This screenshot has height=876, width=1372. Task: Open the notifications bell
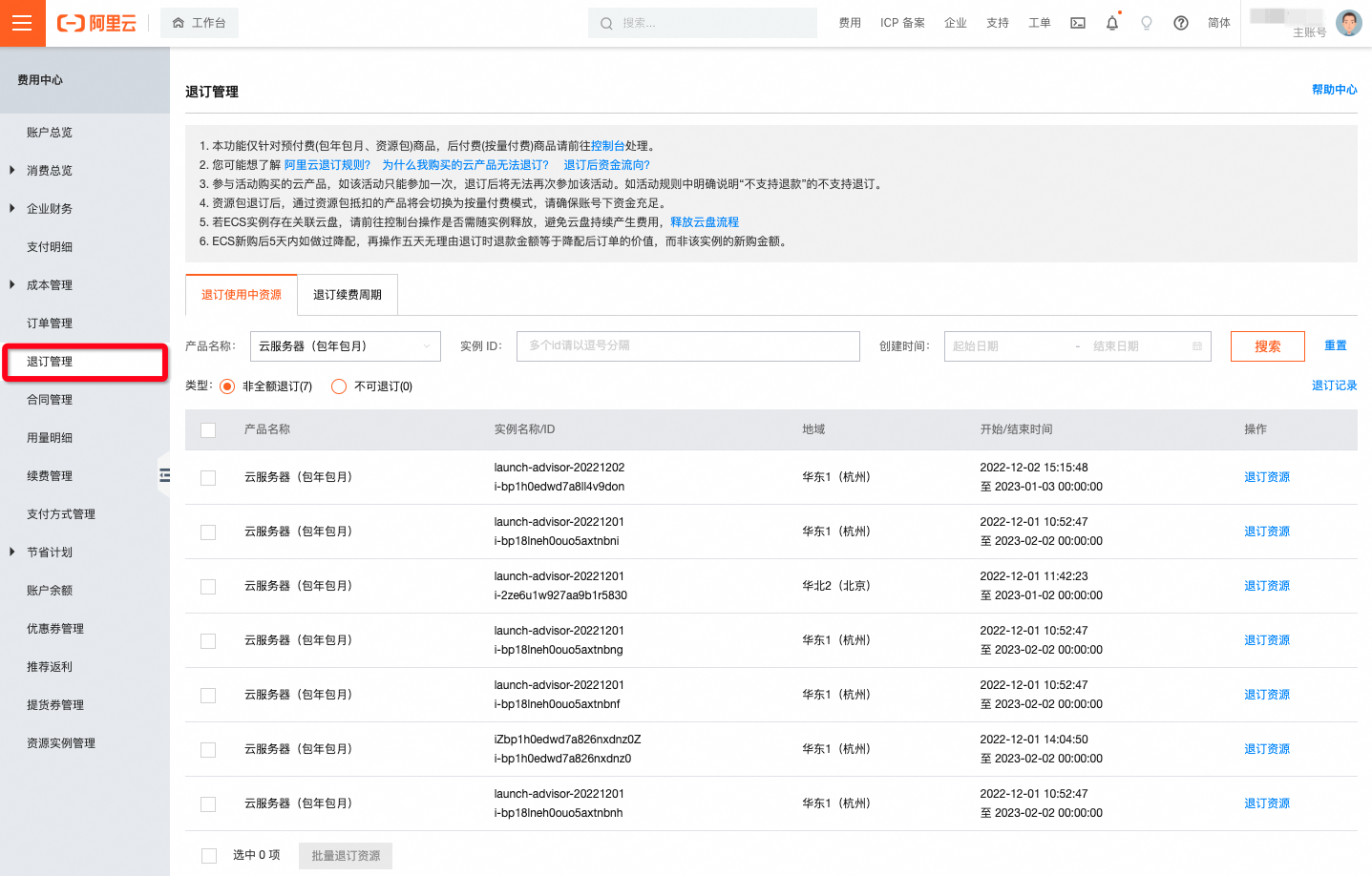tap(1112, 23)
